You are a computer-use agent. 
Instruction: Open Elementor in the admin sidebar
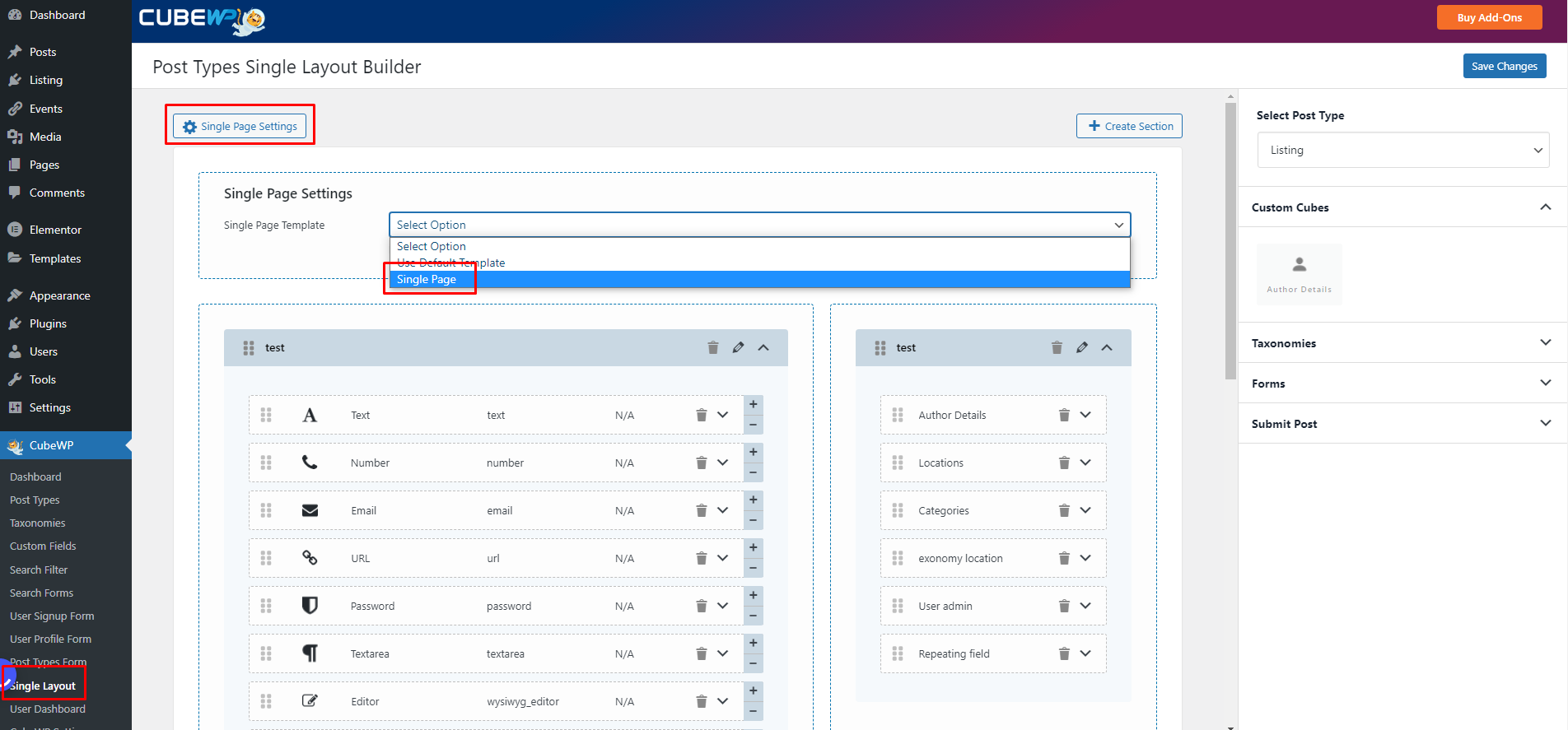[x=55, y=230]
